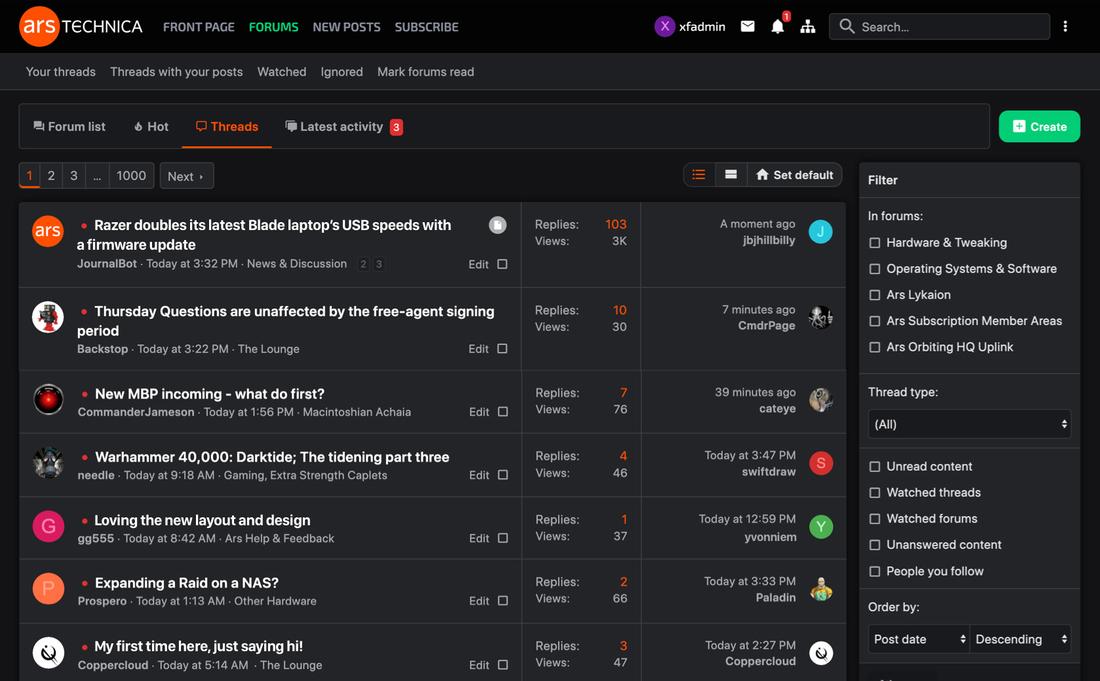Viewport: 1100px width, 681px height.
Task: Click the article icon on Razer thread
Action: tap(497, 226)
